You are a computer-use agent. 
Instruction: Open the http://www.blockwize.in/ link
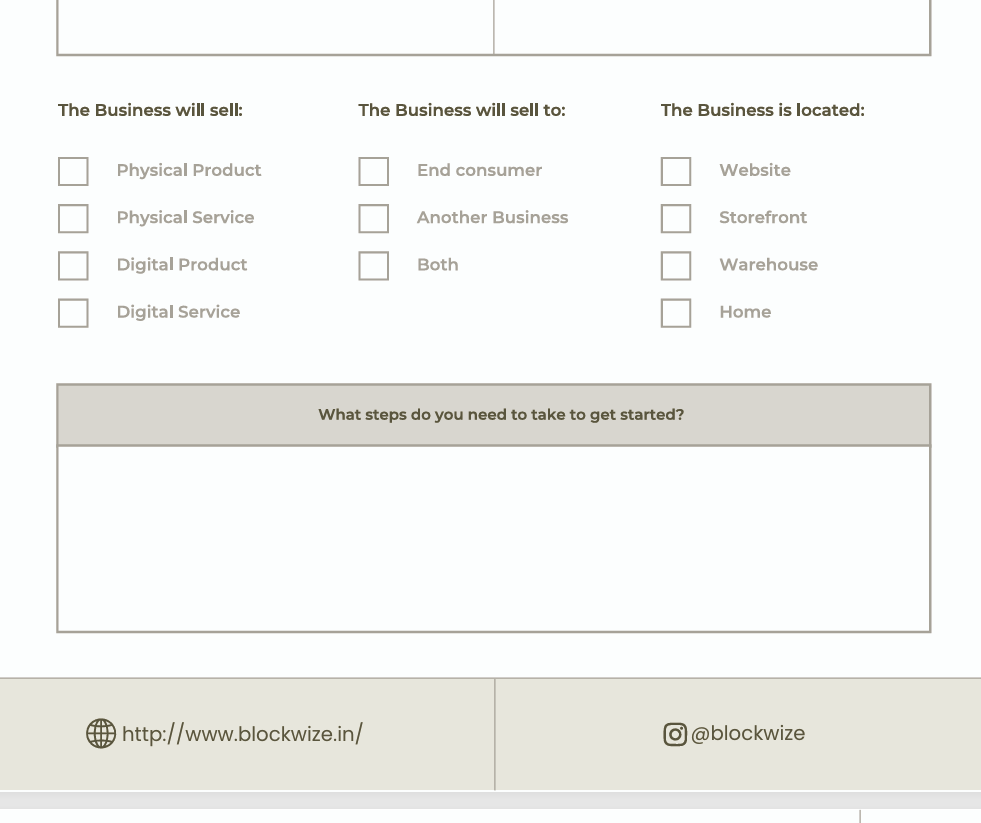pos(242,733)
